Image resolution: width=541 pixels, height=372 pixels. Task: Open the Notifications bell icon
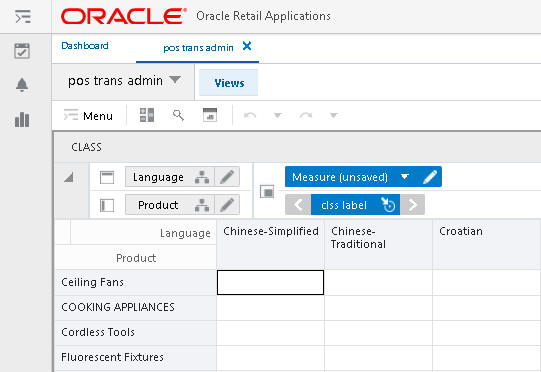(22, 85)
